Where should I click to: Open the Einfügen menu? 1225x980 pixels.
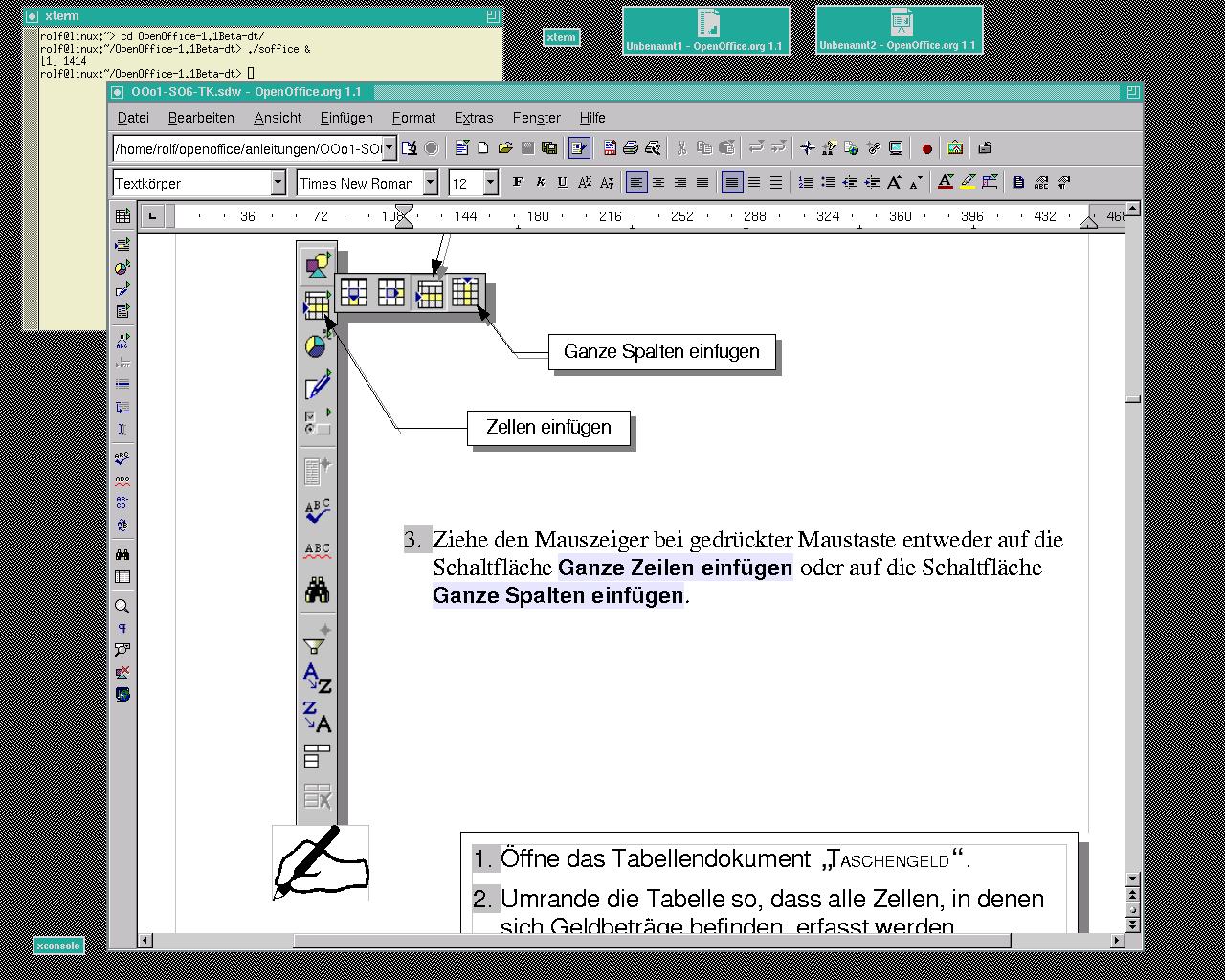point(346,118)
